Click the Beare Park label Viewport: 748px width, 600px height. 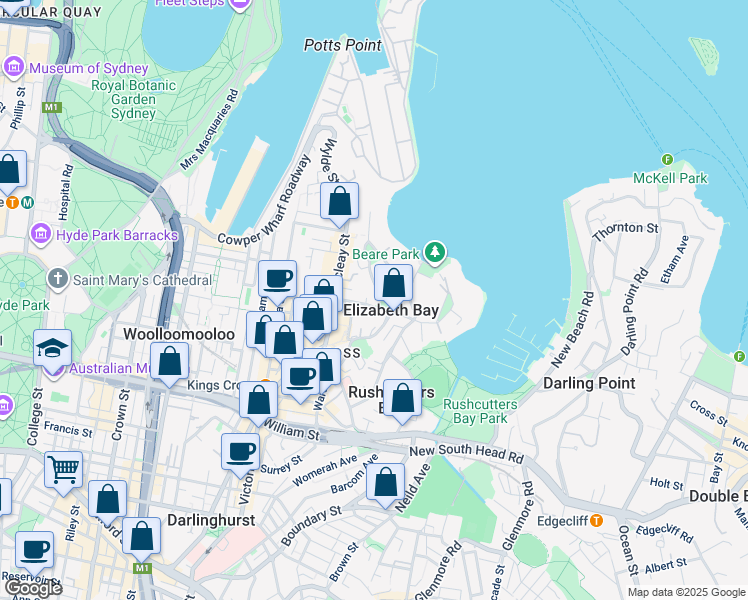point(385,254)
